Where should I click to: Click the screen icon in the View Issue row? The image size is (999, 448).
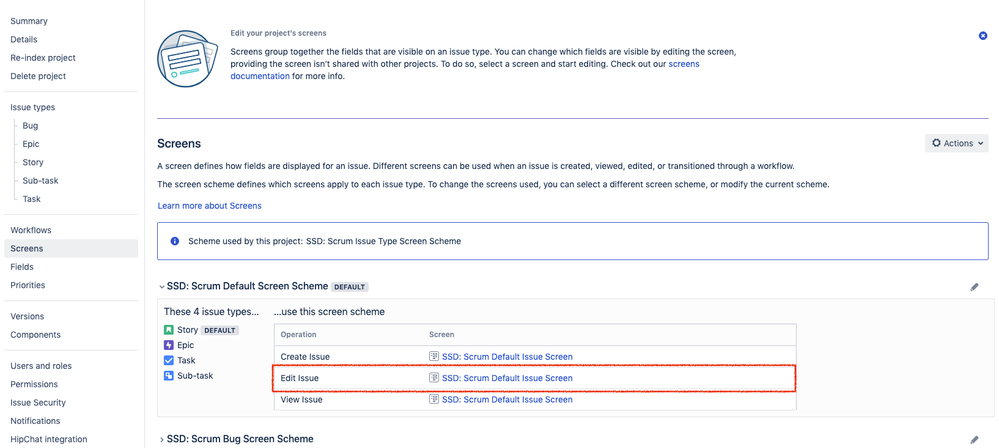tap(435, 400)
